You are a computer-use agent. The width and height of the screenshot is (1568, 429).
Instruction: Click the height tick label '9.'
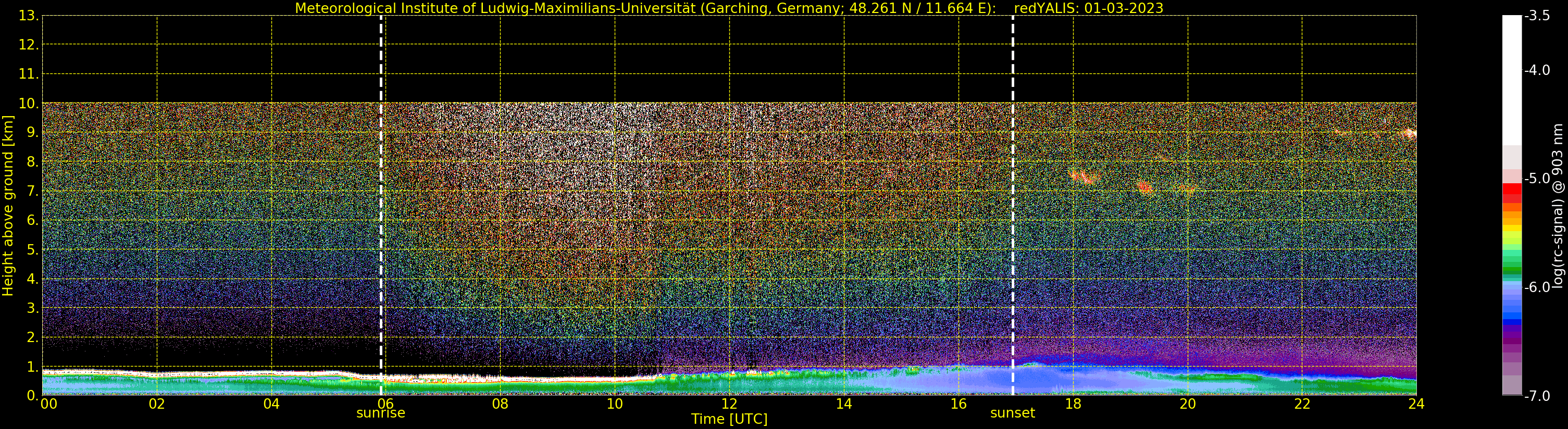(32, 133)
